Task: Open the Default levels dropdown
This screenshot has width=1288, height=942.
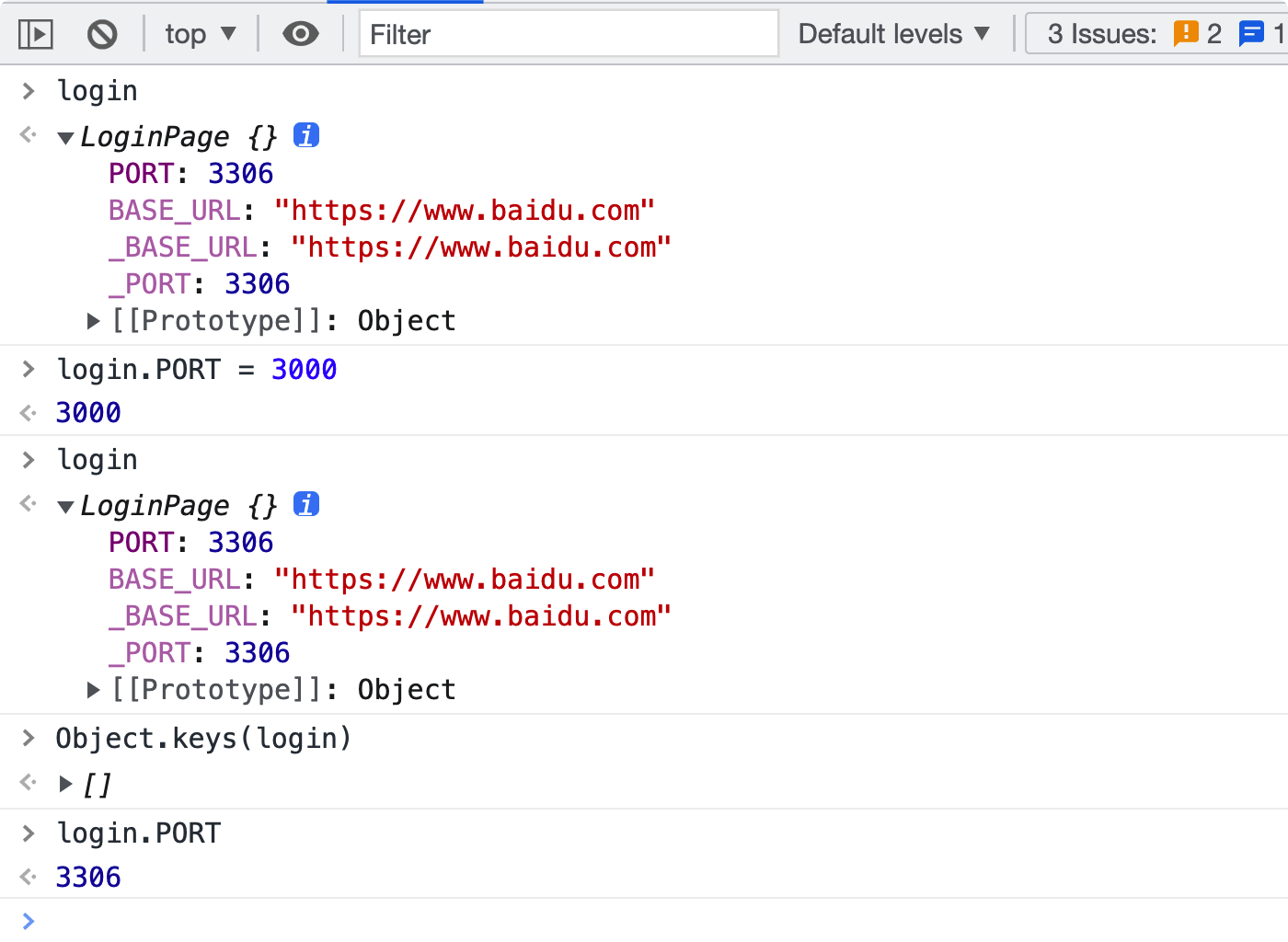Action: pos(893,35)
